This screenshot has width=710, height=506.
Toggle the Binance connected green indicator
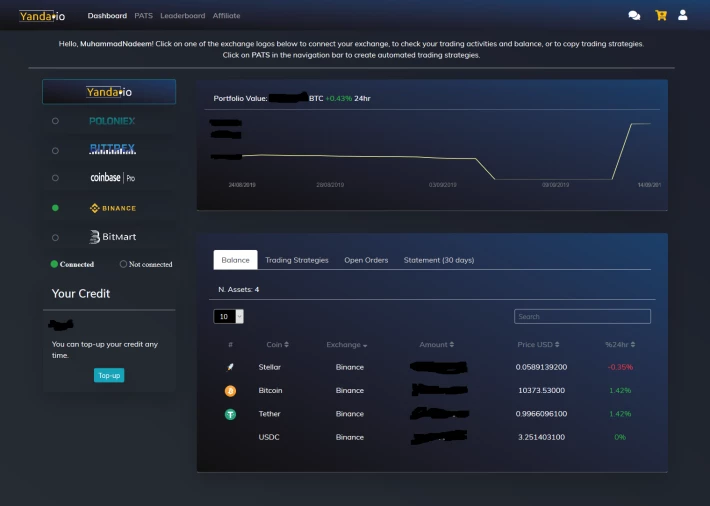pyautogui.click(x=55, y=208)
